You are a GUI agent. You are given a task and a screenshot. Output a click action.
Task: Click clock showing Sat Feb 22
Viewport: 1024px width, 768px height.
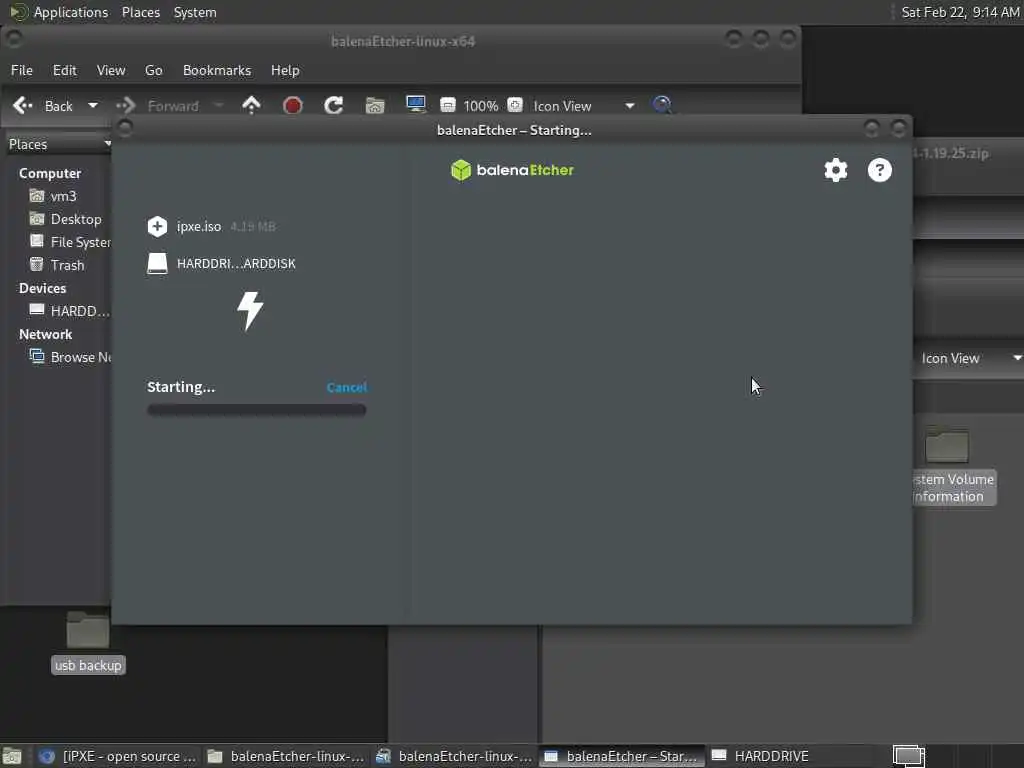coord(960,12)
